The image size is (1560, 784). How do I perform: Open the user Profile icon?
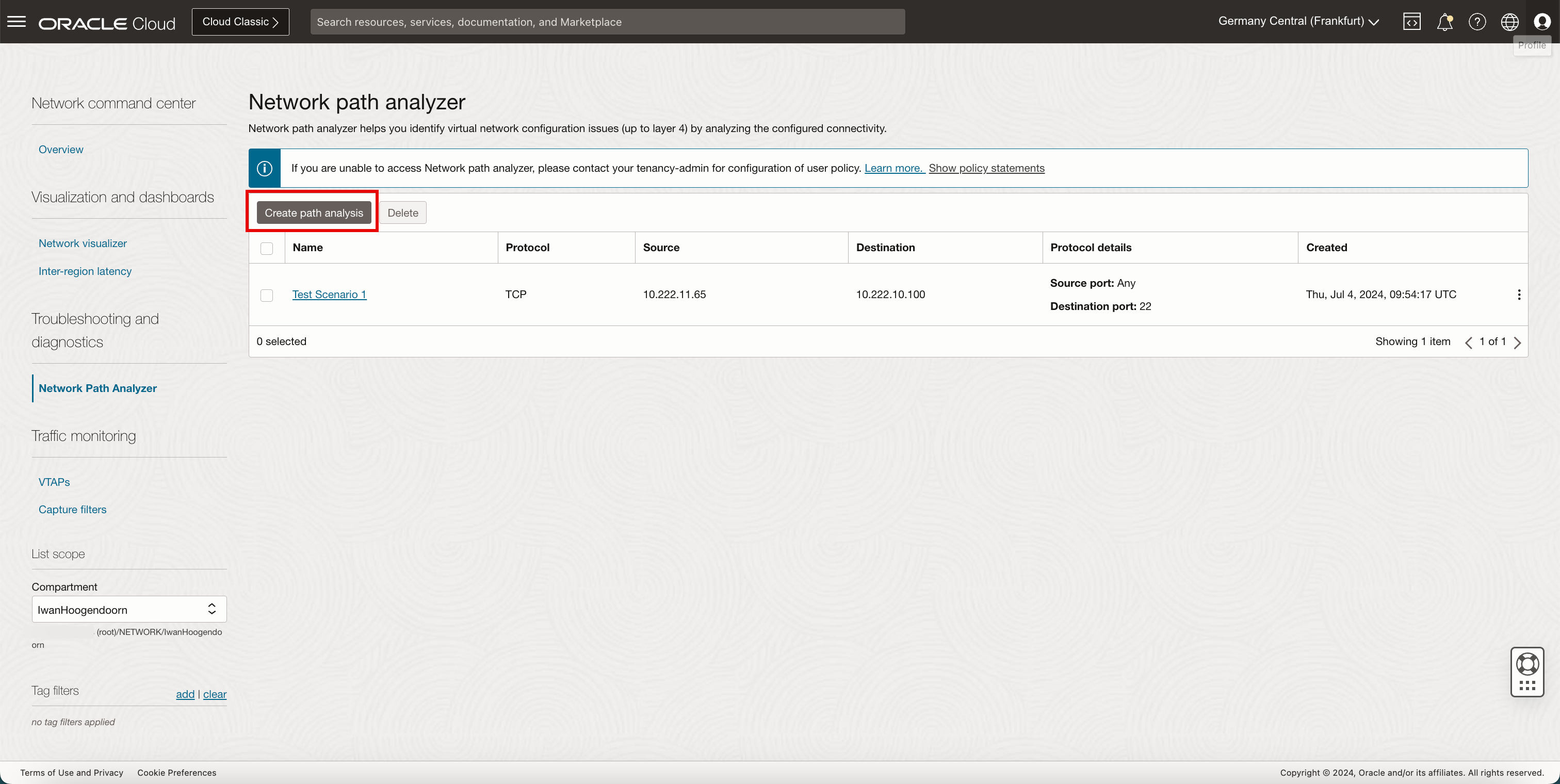coord(1542,22)
